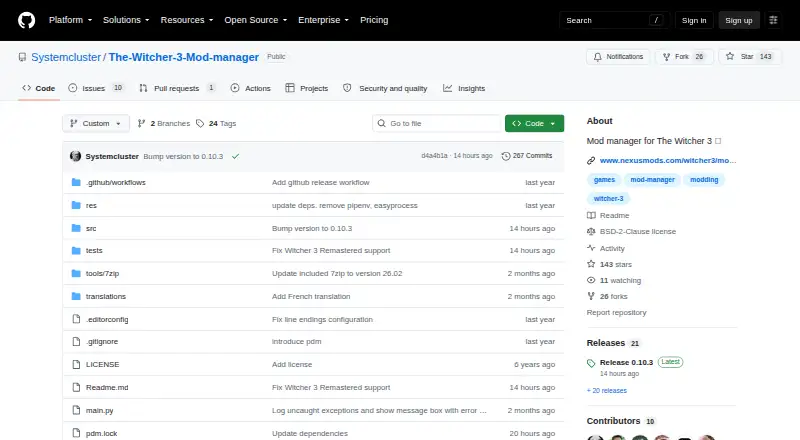Go to the Pricing page
The width and height of the screenshot is (800, 440).
[x=374, y=20]
